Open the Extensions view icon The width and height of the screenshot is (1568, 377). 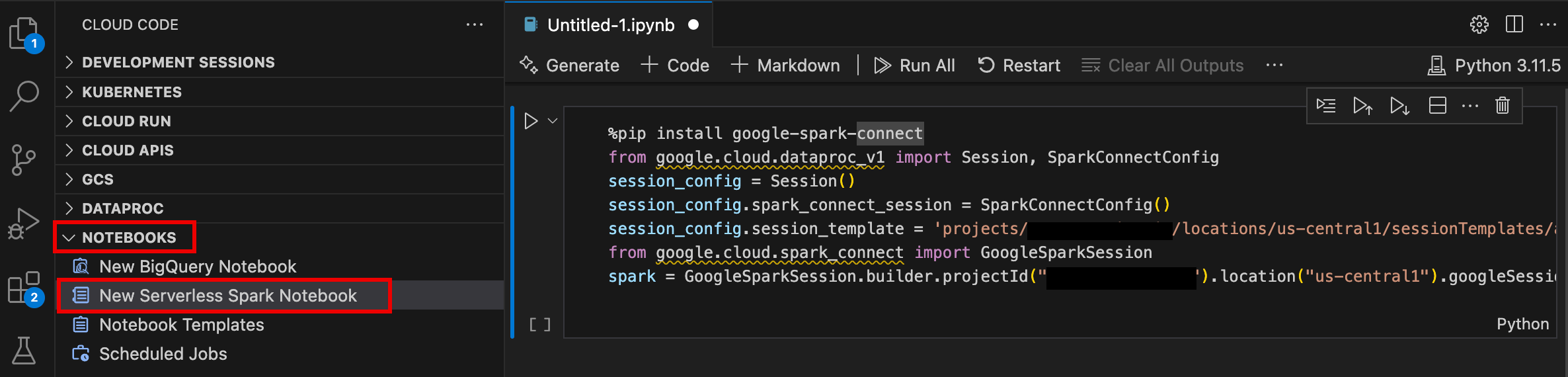point(24,288)
